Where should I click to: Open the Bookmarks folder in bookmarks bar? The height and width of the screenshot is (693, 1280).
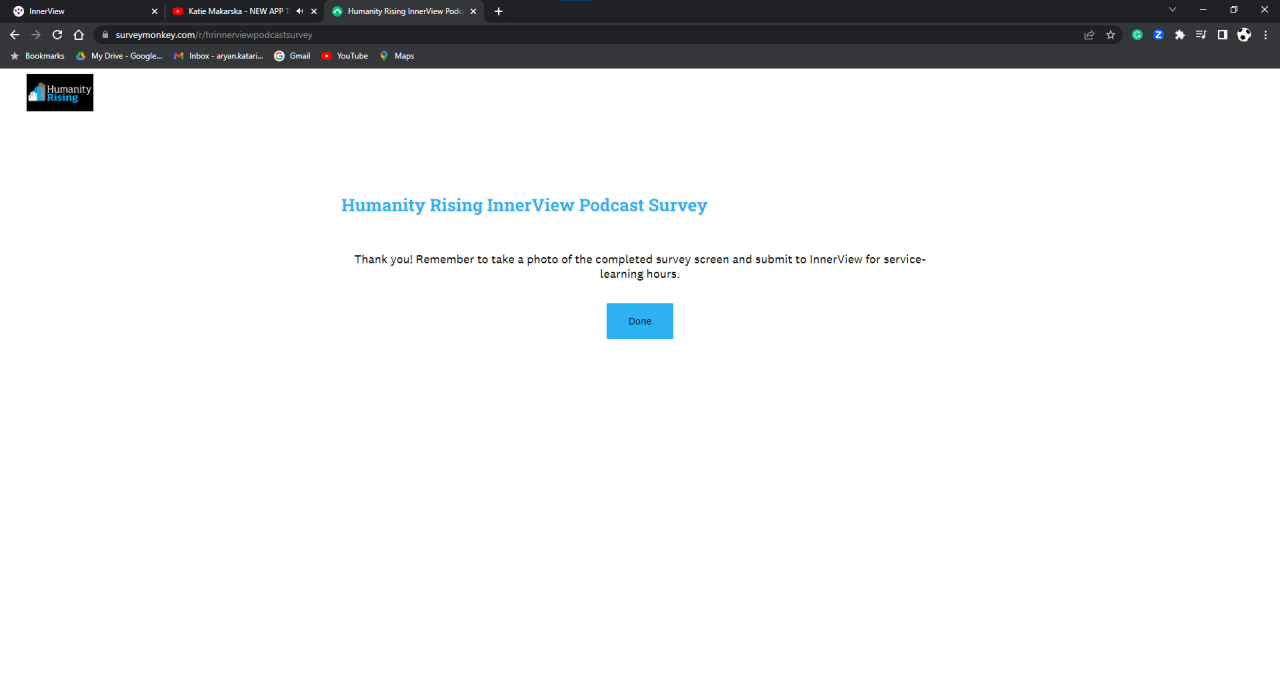37,56
